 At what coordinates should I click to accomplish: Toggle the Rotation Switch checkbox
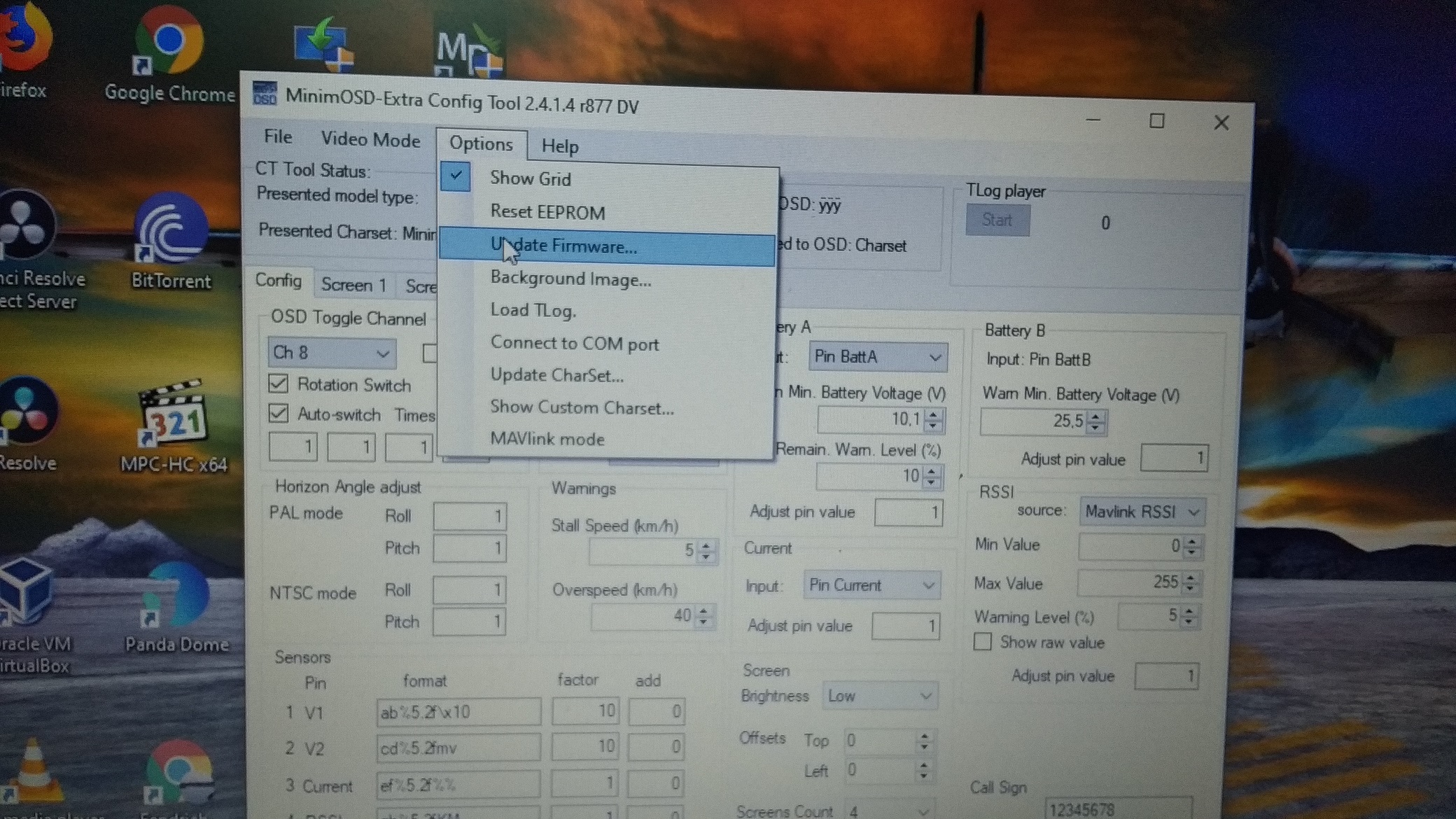click(279, 384)
